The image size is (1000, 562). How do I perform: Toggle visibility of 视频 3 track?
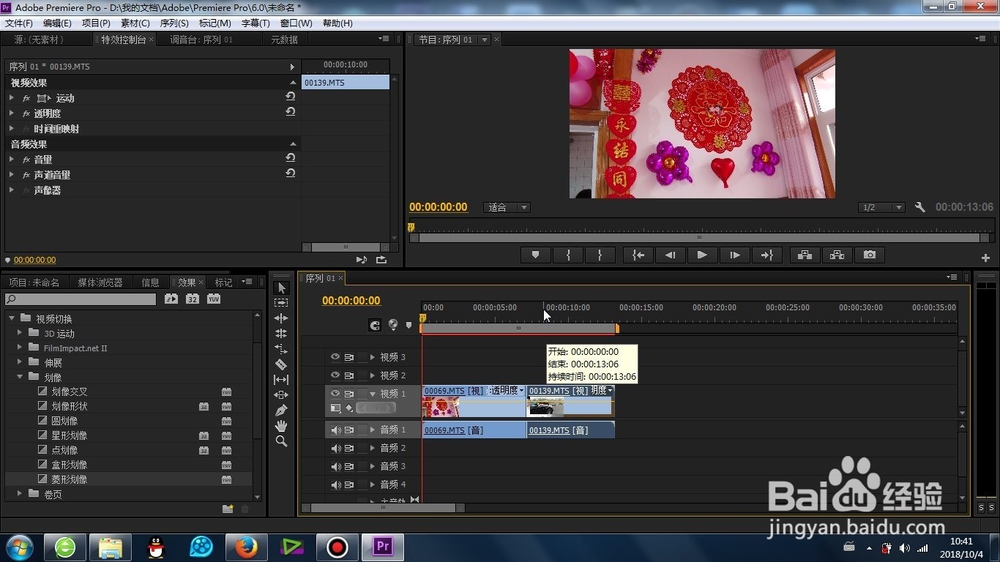click(x=335, y=357)
